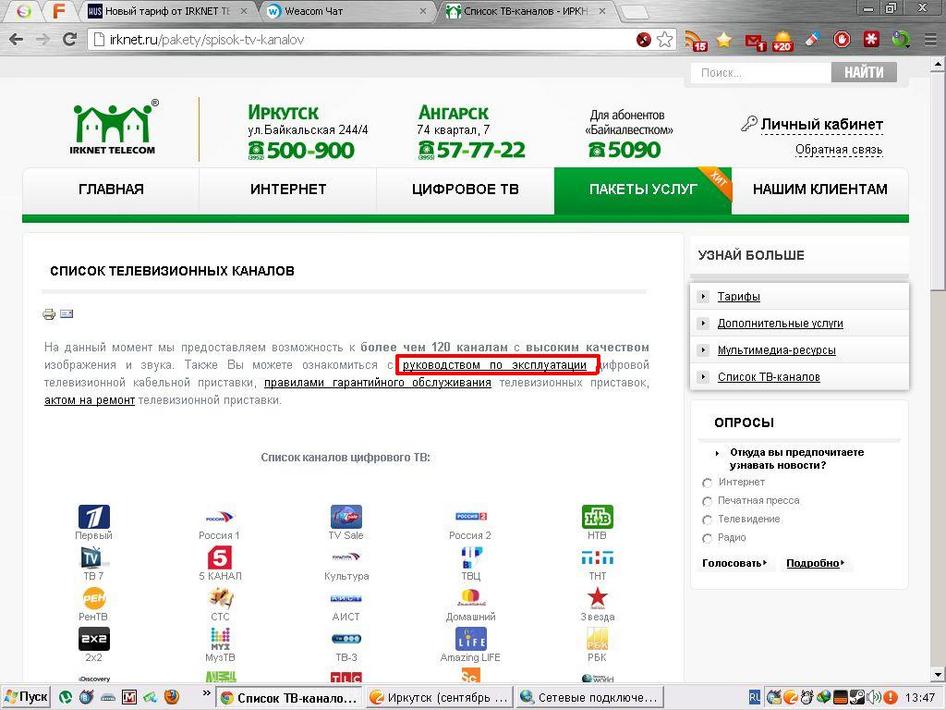Click the browser forward arrow
946x710 pixels.
click(x=43, y=40)
